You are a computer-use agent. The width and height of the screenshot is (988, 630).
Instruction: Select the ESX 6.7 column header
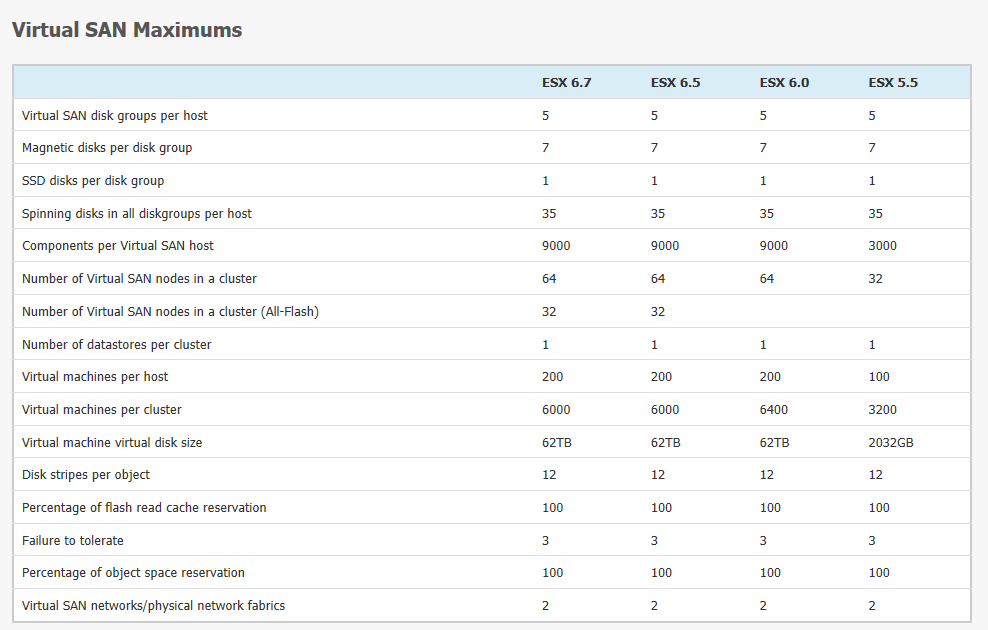click(x=566, y=83)
